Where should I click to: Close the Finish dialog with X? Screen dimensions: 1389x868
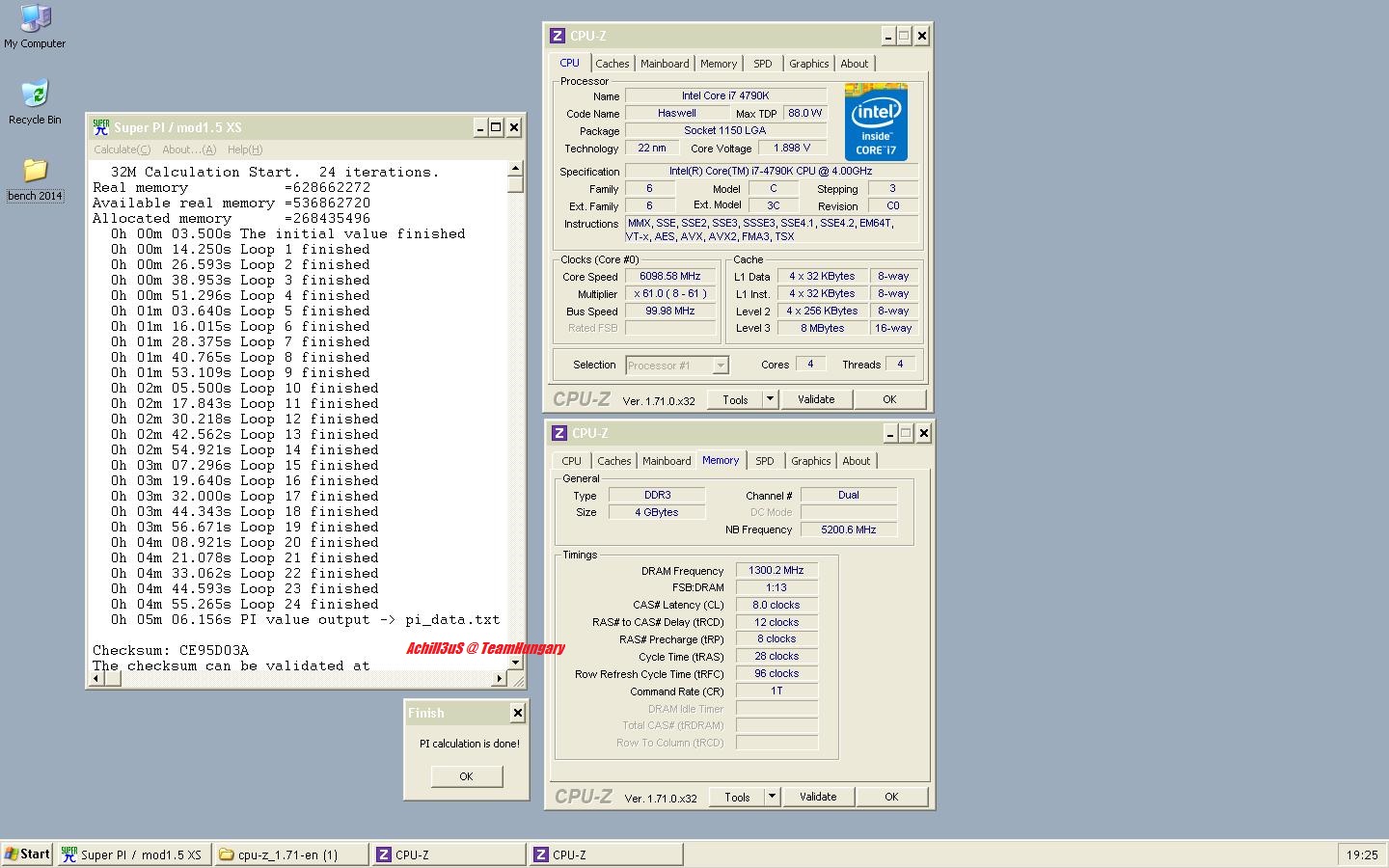pos(518,713)
